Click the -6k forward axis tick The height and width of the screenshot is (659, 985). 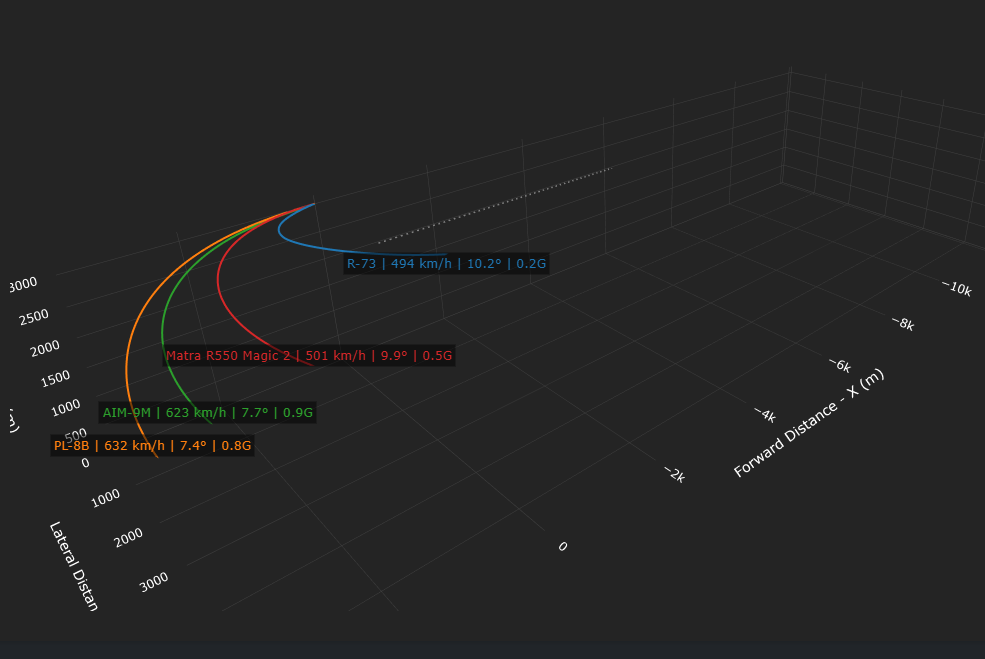pos(840,365)
